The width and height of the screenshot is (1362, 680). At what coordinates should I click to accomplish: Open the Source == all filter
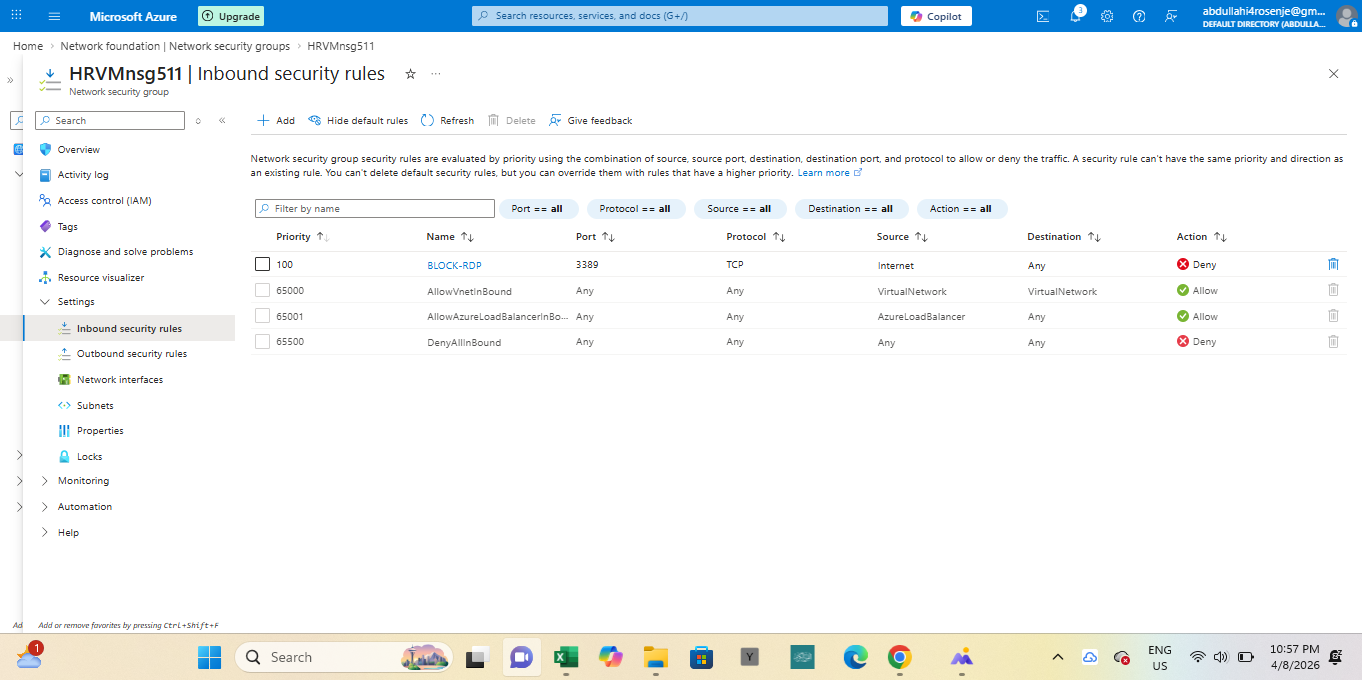pos(739,209)
